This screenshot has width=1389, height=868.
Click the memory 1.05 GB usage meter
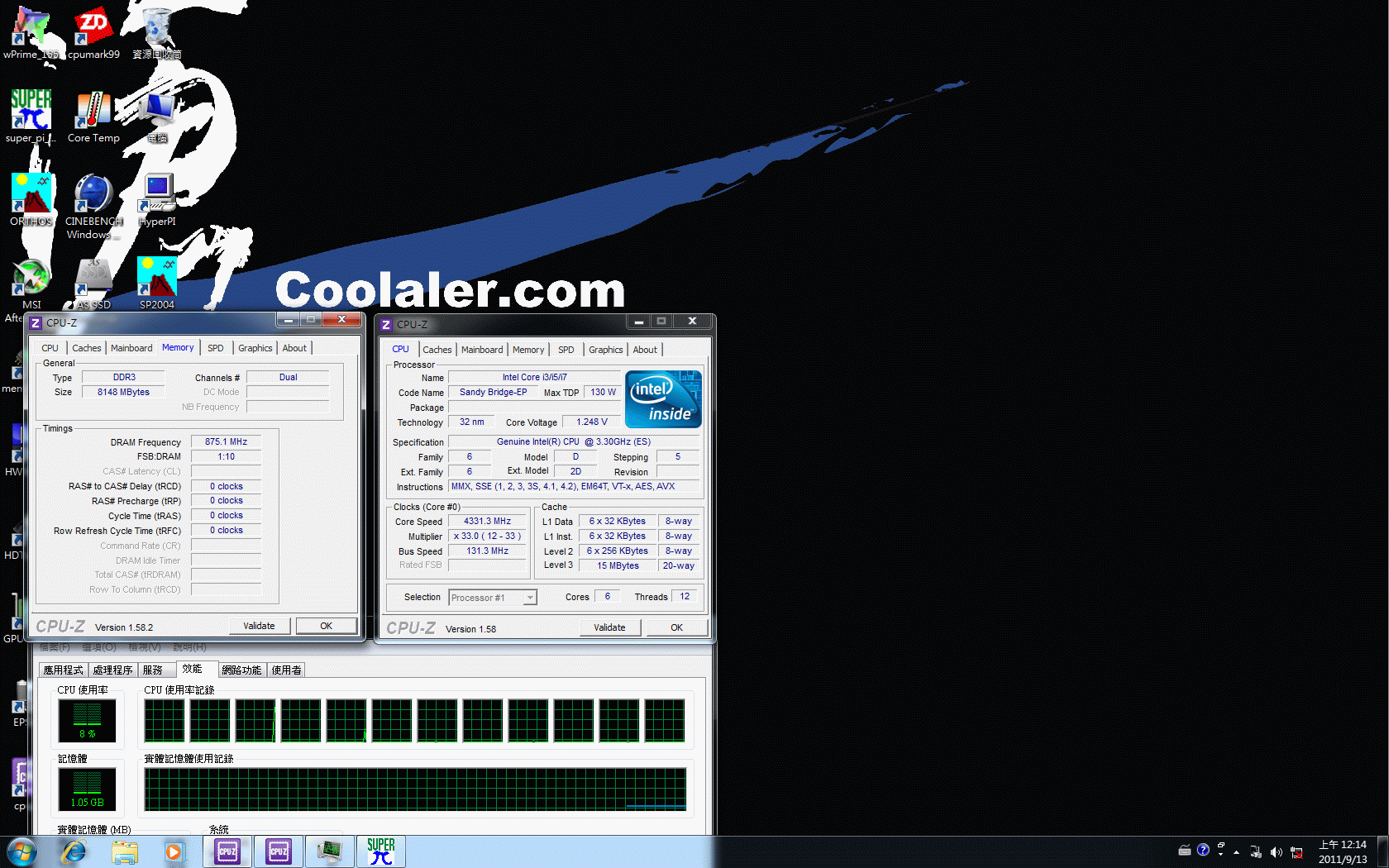click(x=87, y=789)
